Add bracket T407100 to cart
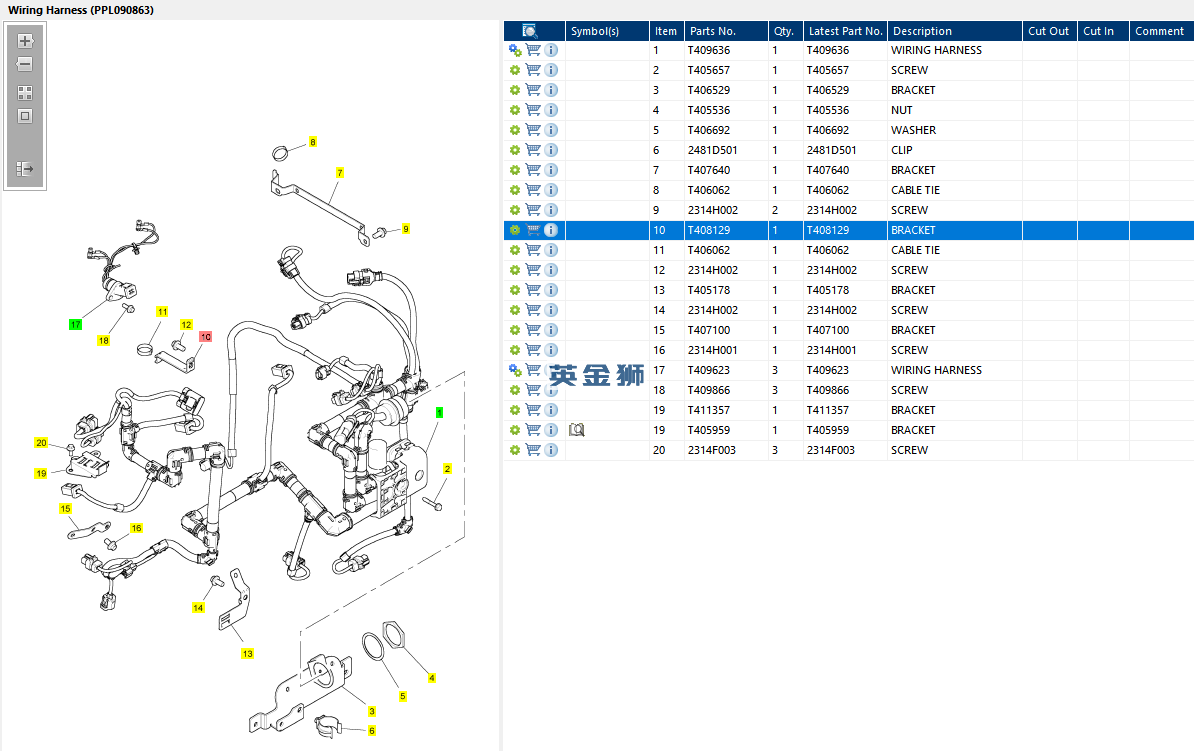The width and height of the screenshot is (1194, 751). (533, 330)
